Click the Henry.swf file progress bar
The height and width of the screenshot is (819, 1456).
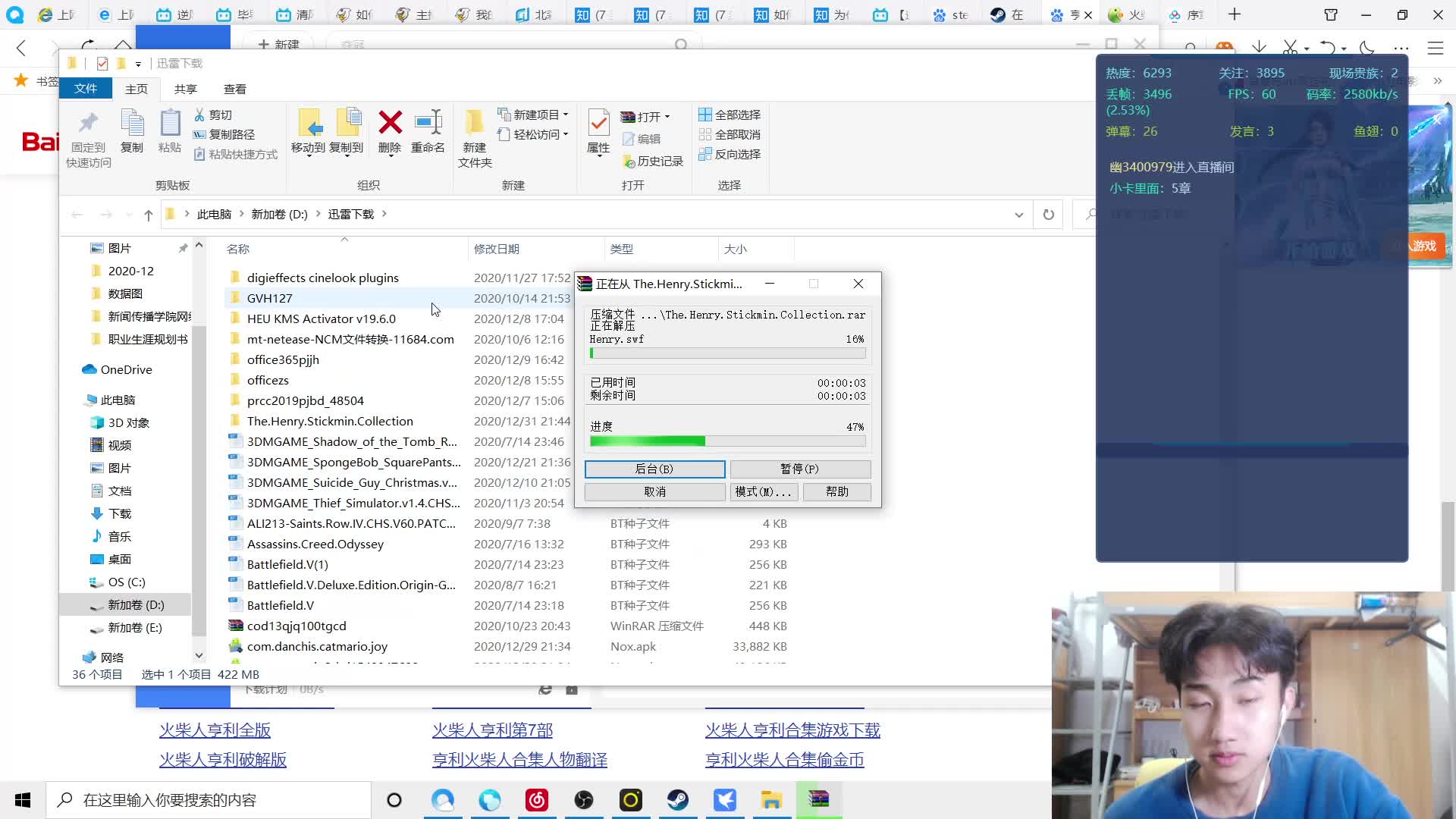728,353
